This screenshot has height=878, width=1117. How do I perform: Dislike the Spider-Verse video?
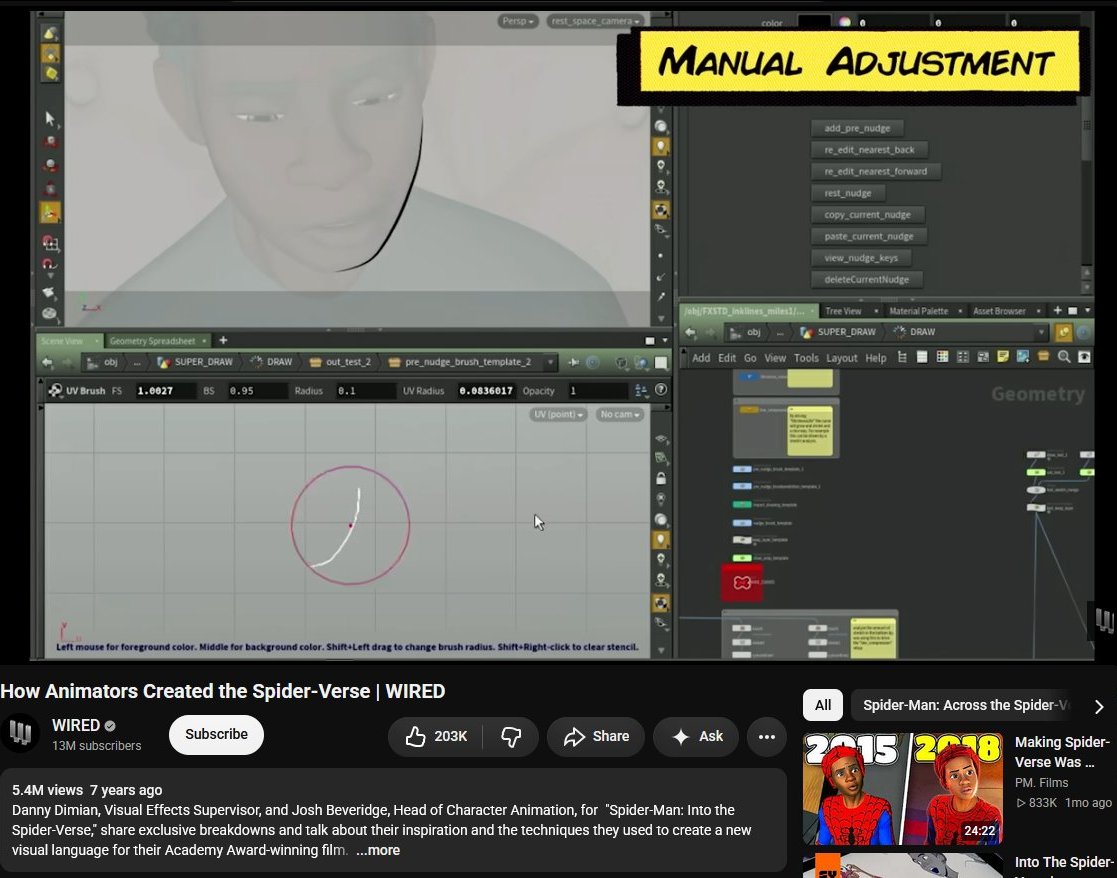tap(511, 736)
